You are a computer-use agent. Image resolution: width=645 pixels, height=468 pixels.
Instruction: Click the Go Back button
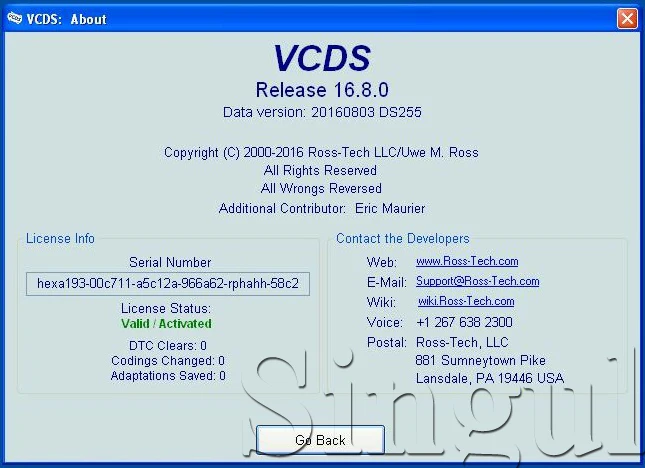[x=320, y=440]
